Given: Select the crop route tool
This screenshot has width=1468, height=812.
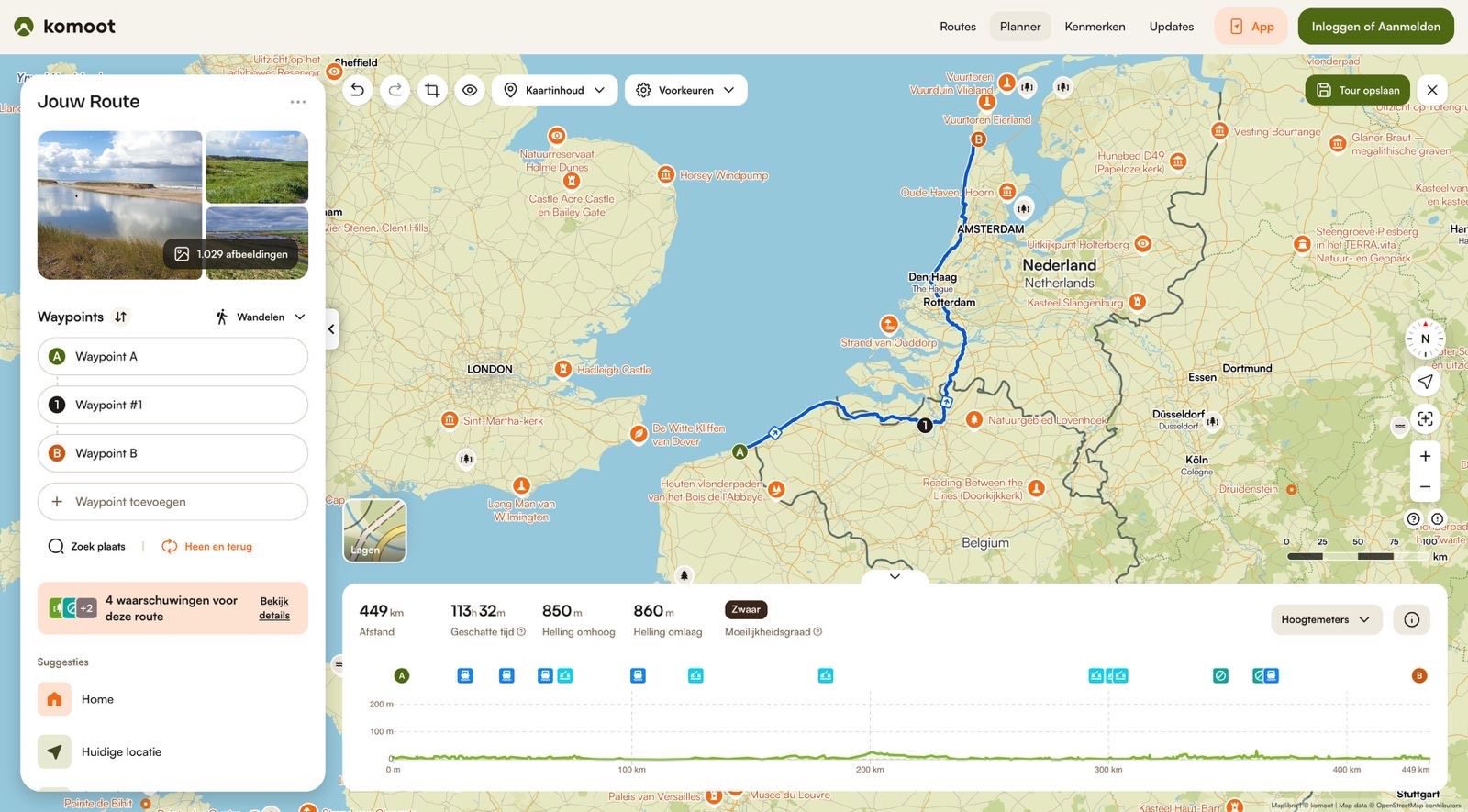Looking at the screenshot, I should 432,90.
